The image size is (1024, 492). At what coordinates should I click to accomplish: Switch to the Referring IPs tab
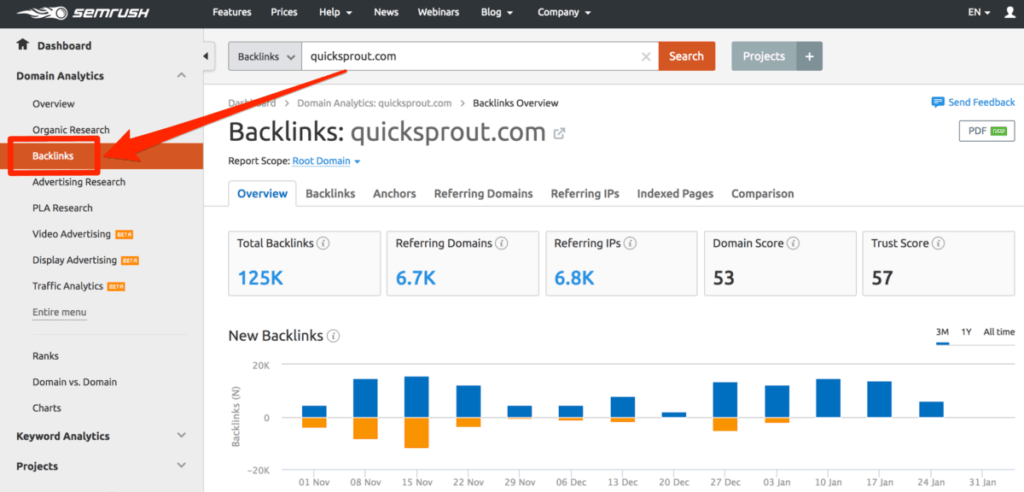click(585, 193)
